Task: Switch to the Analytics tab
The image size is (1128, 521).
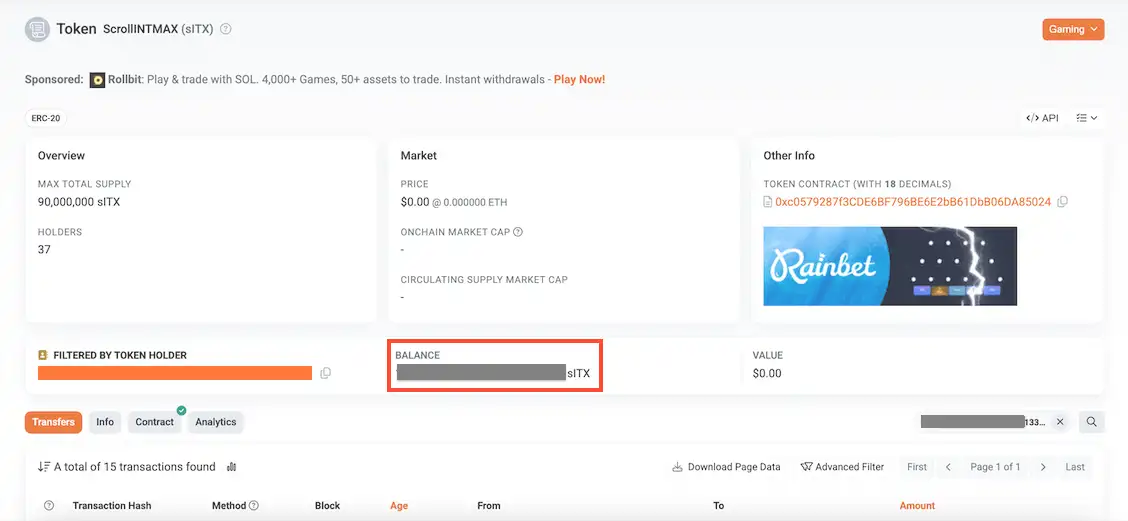Action: pos(216,422)
